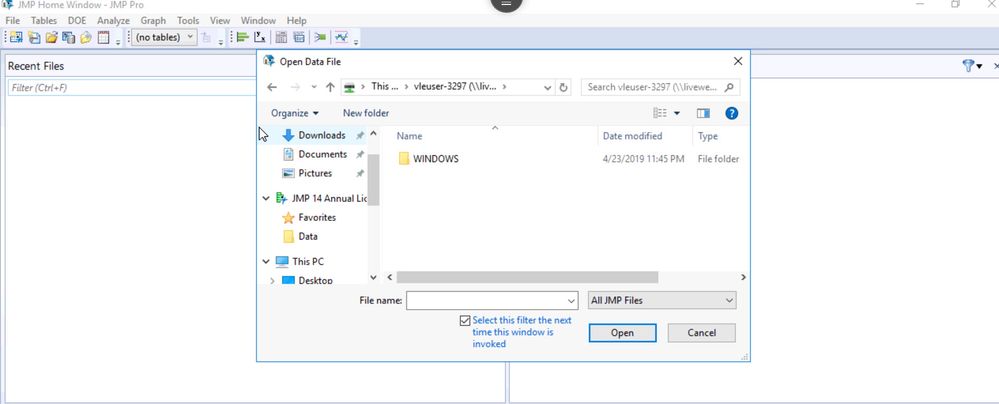The image size is (999, 404).
Task: Click the horizontal scrollbar thumb in file list
Action: 527,277
